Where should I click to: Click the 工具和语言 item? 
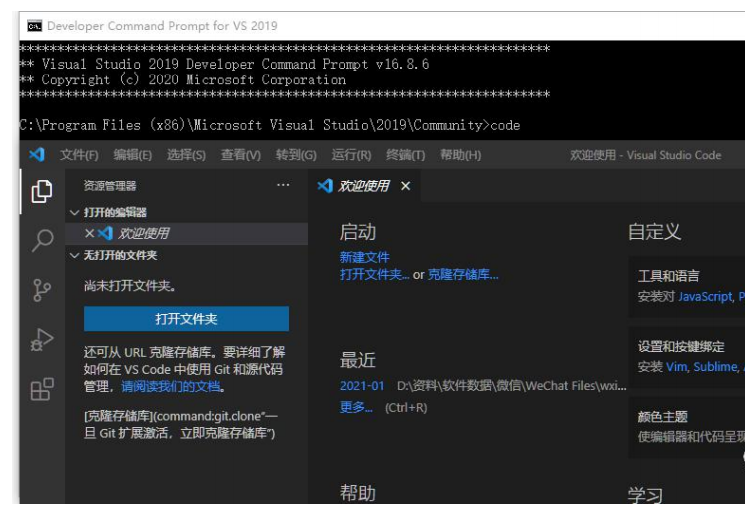pos(687,286)
